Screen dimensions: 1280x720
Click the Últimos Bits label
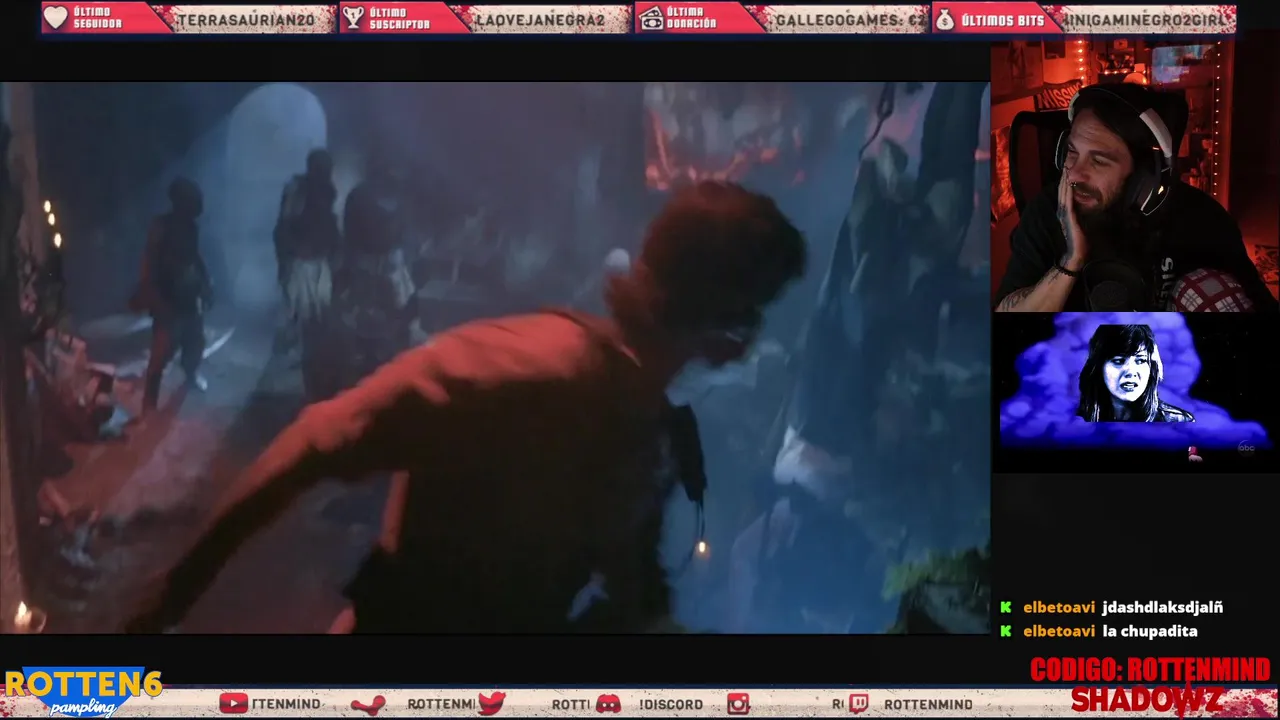coord(1003,20)
